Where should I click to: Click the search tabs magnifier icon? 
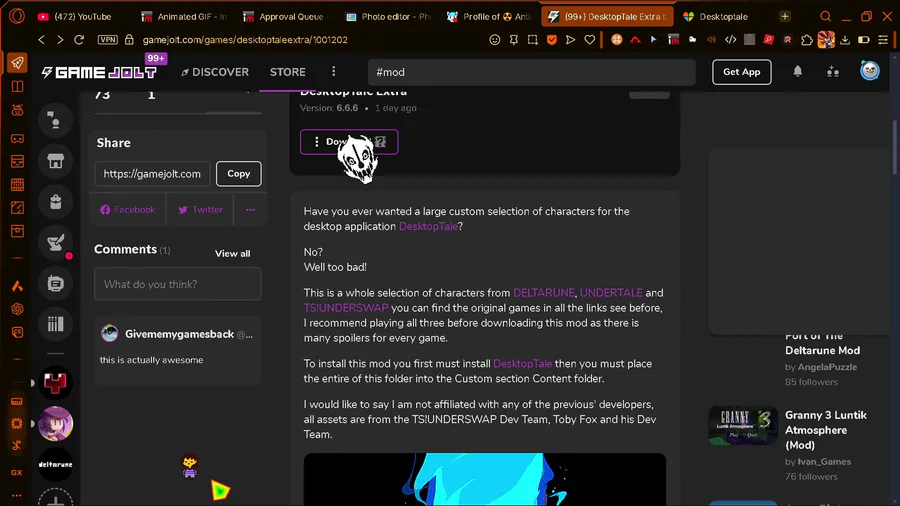coord(825,17)
